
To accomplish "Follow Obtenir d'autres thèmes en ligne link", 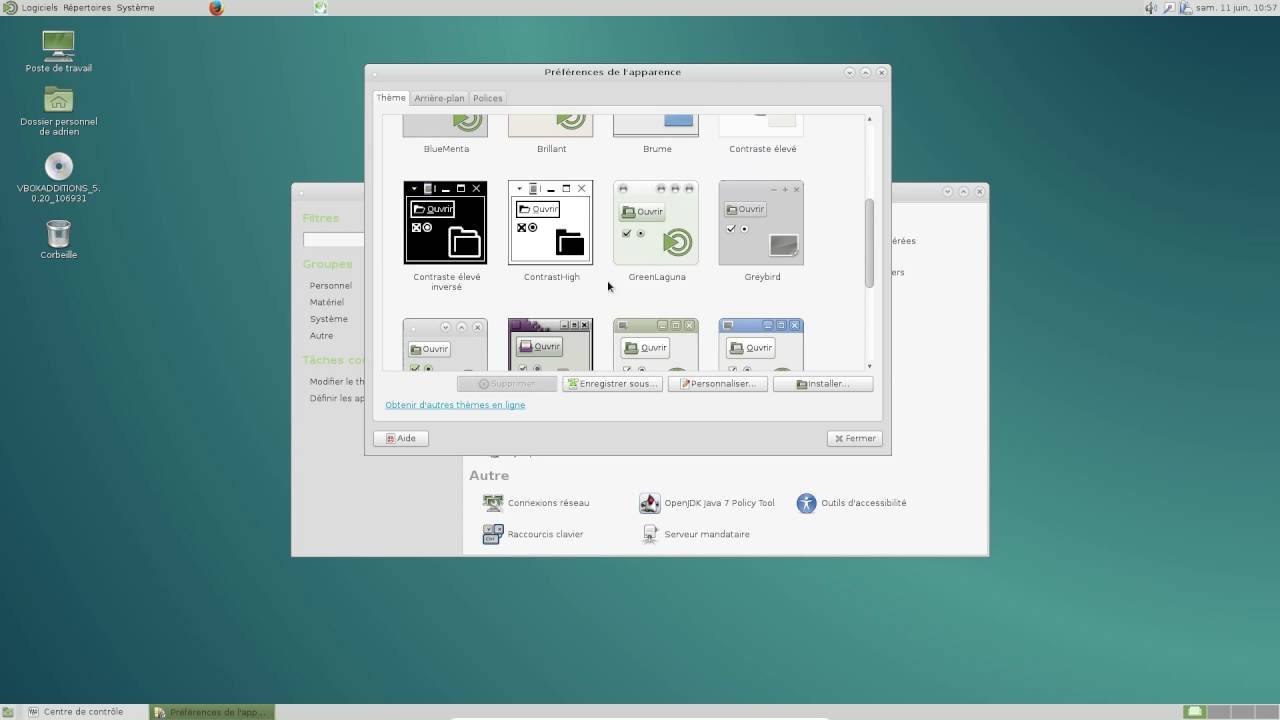I will click(x=455, y=405).
